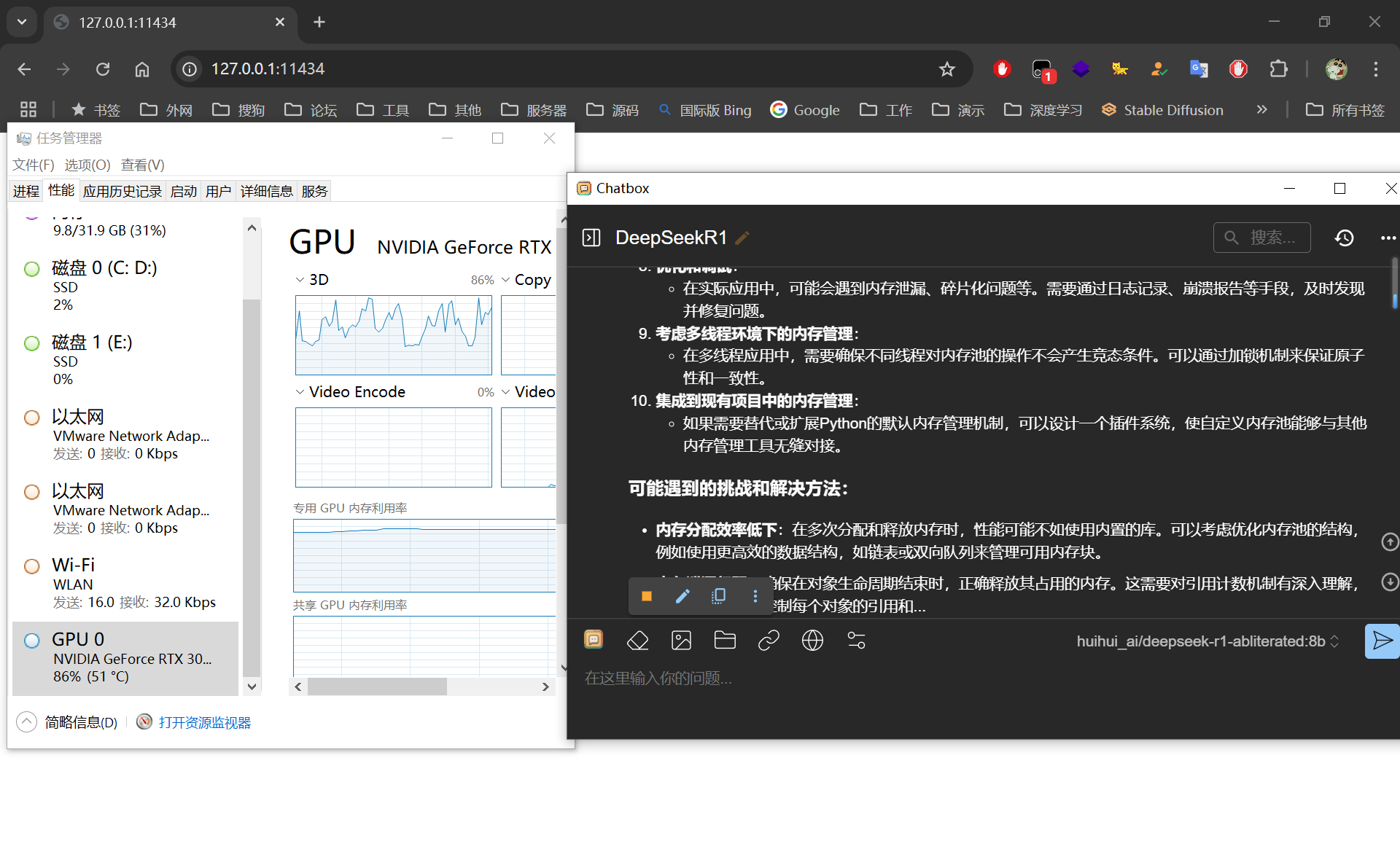Open the 选项(O) menu

click(x=87, y=165)
